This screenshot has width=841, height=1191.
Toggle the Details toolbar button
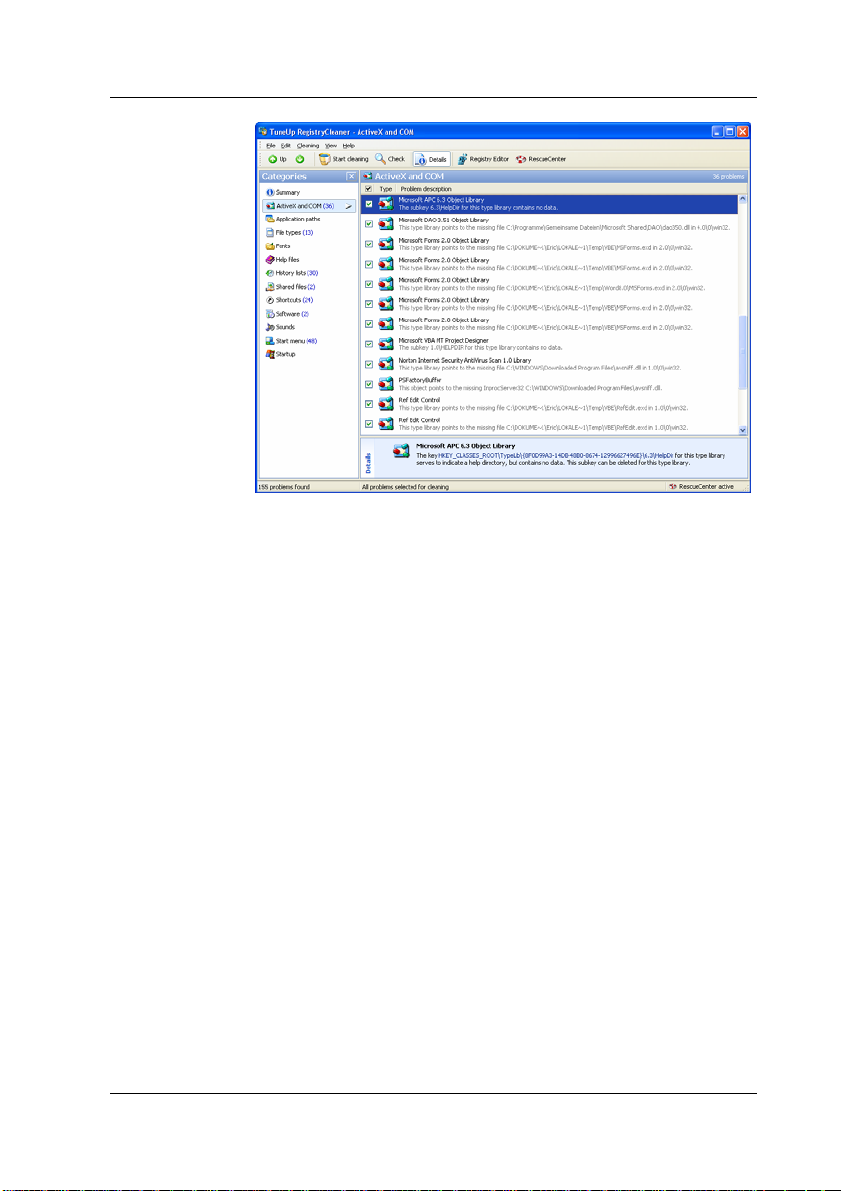pos(432,160)
